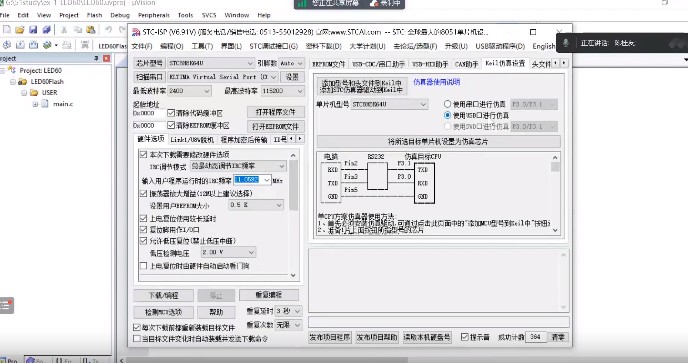Open STC-ISP 文件(F) menu
The image size is (688, 363).
point(142,46)
